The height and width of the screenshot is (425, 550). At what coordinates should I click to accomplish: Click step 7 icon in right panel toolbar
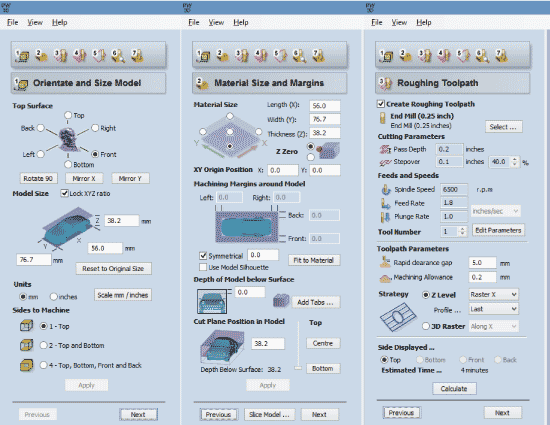click(502, 55)
